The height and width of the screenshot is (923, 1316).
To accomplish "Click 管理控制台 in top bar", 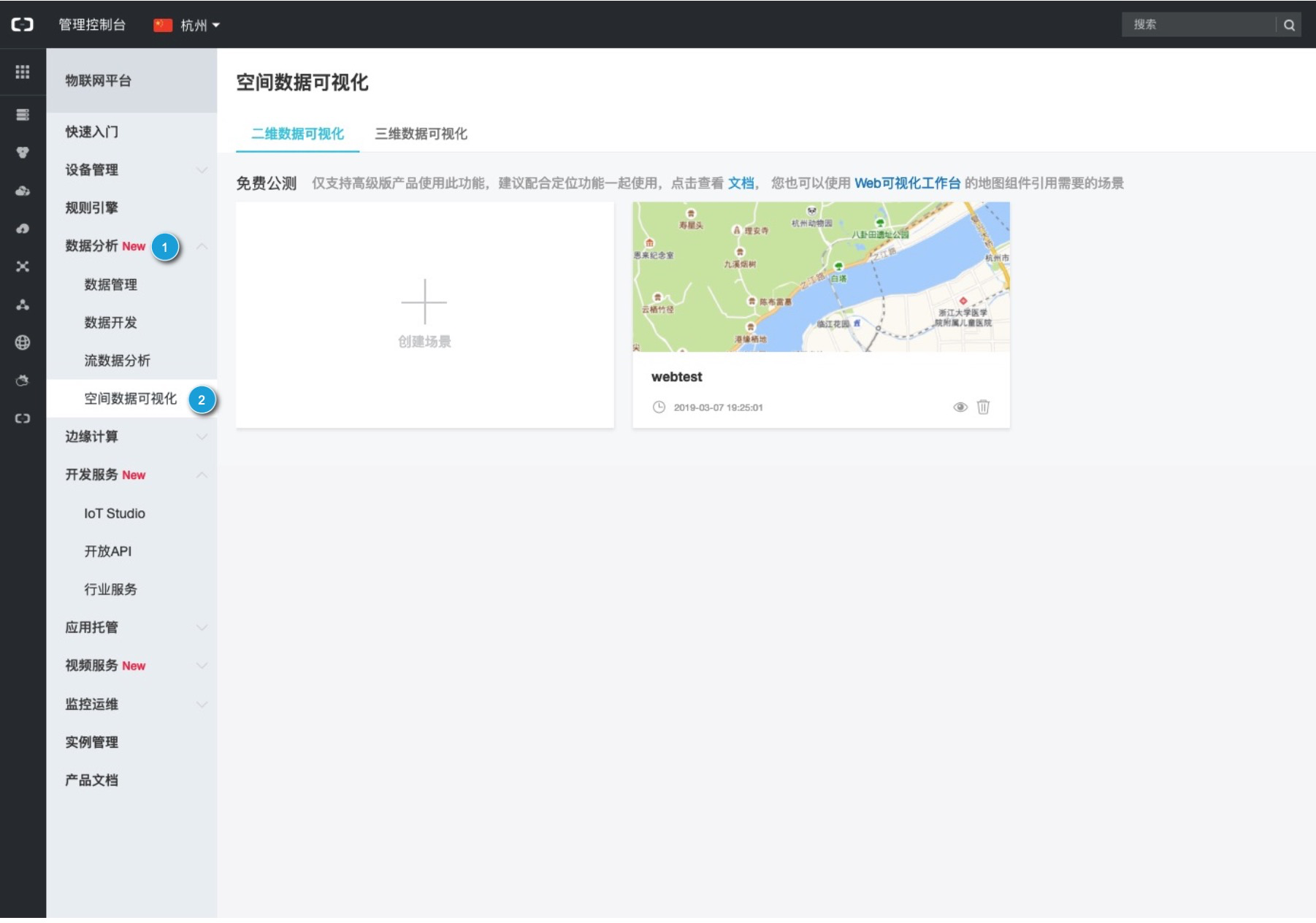I will coord(92,25).
